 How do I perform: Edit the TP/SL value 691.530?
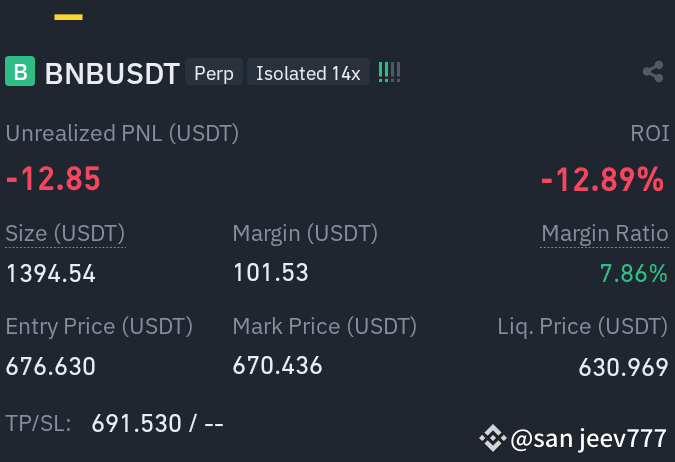(136, 423)
